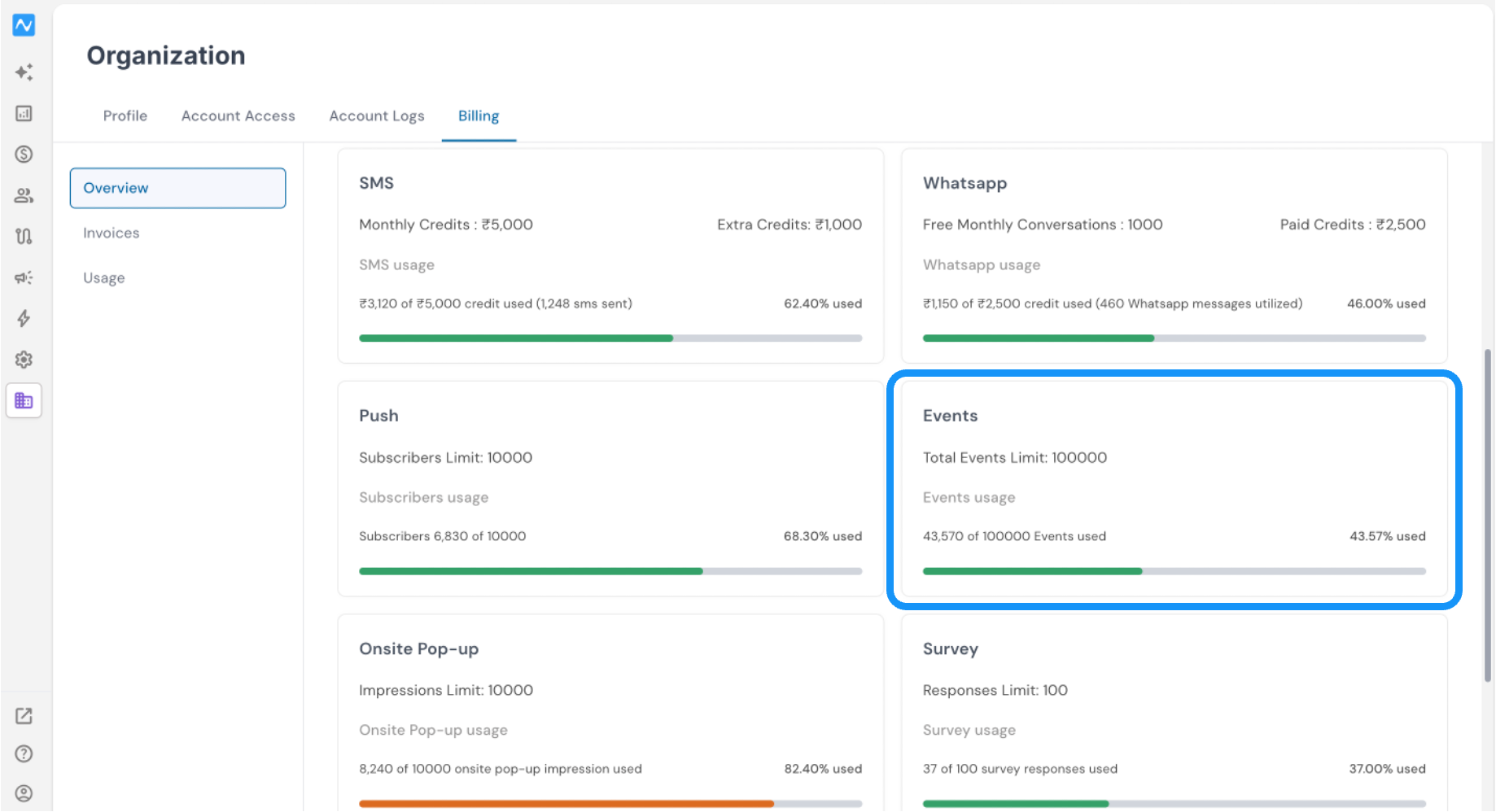Click '68.30% used' in Push card
This screenshot has height=812, width=1496.
tap(823, 536)
